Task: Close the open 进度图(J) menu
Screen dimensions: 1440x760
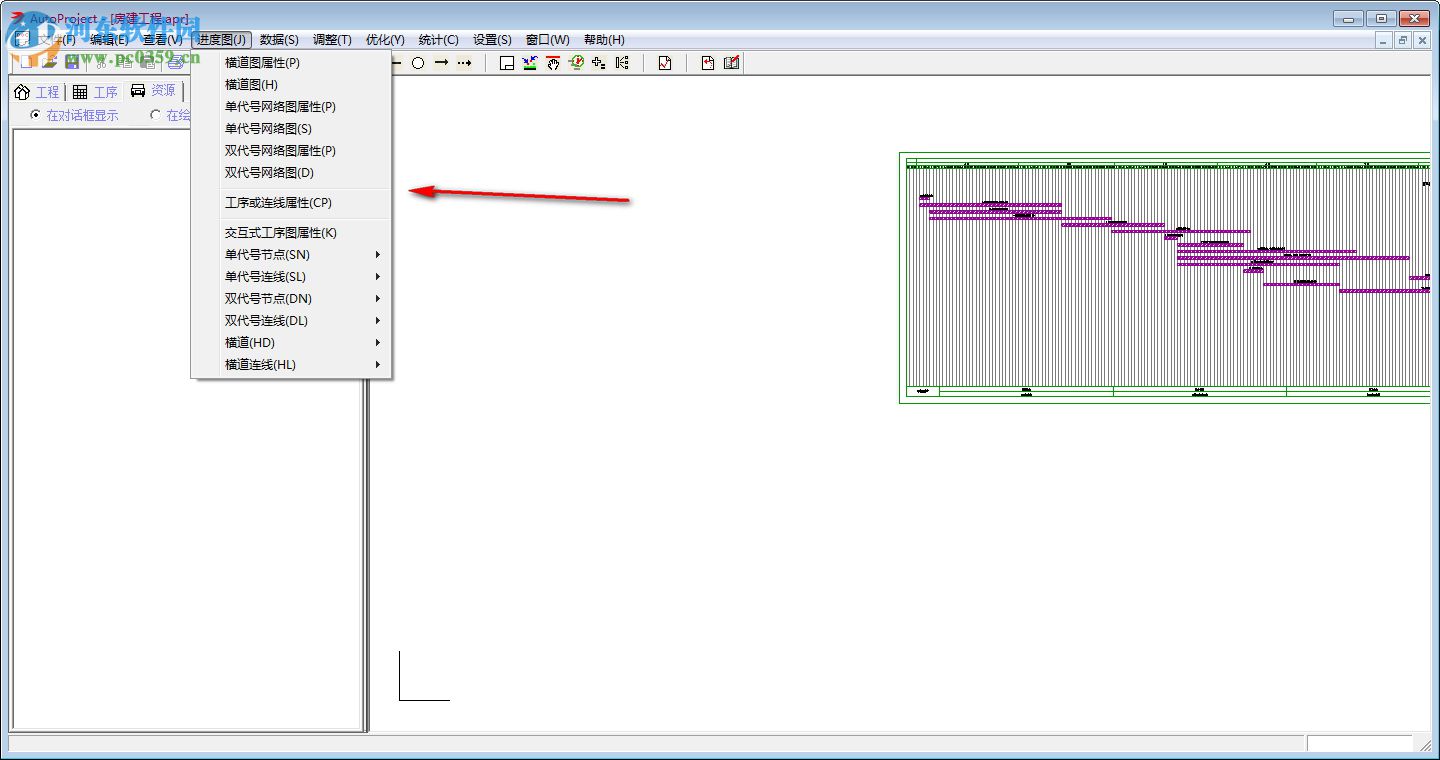Action: click(221, 40)
